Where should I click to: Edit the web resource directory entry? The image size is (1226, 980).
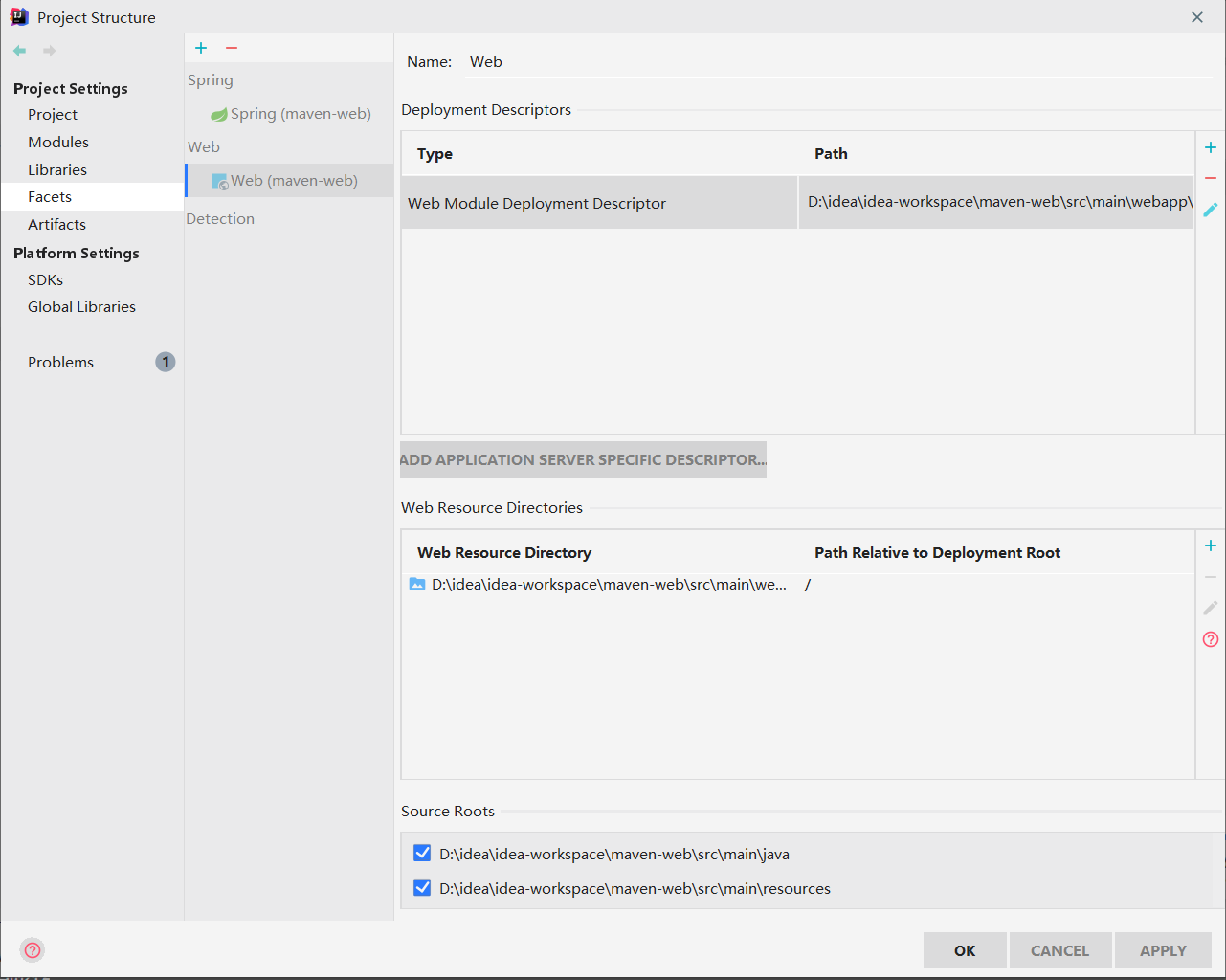click(1211, 608)
